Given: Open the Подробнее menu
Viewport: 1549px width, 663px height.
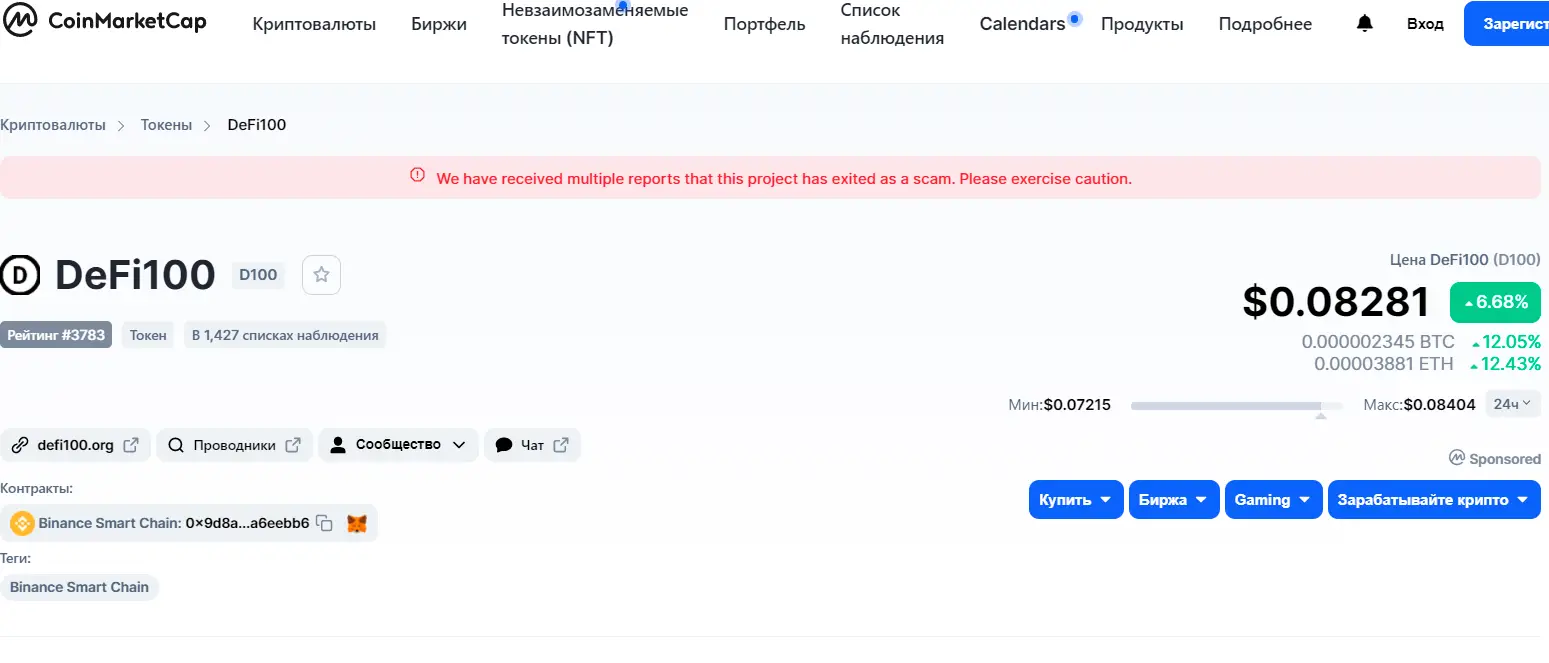Looking at the screenshot, I should pyautogui.click(x=1265, y=24).
